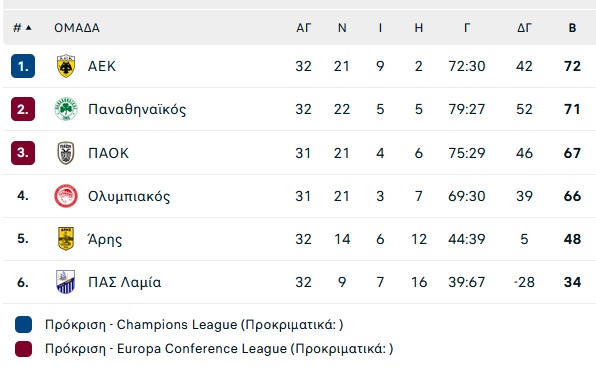596x383 pixels.
Task: Click the PAS Lamia striped crest
Action: coord(66,282)
